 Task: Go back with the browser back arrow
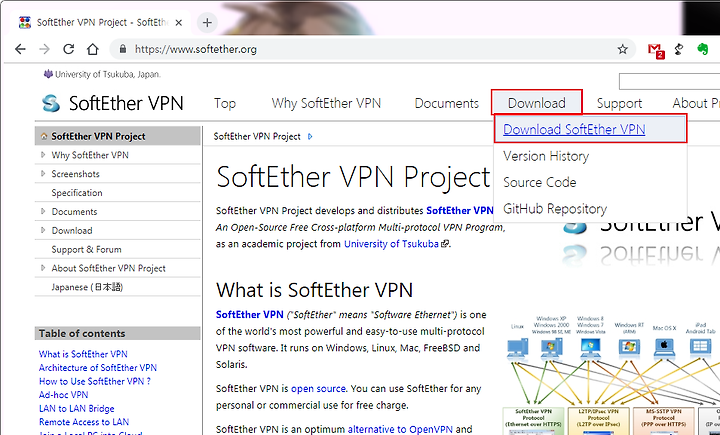[x=20, y=49]
